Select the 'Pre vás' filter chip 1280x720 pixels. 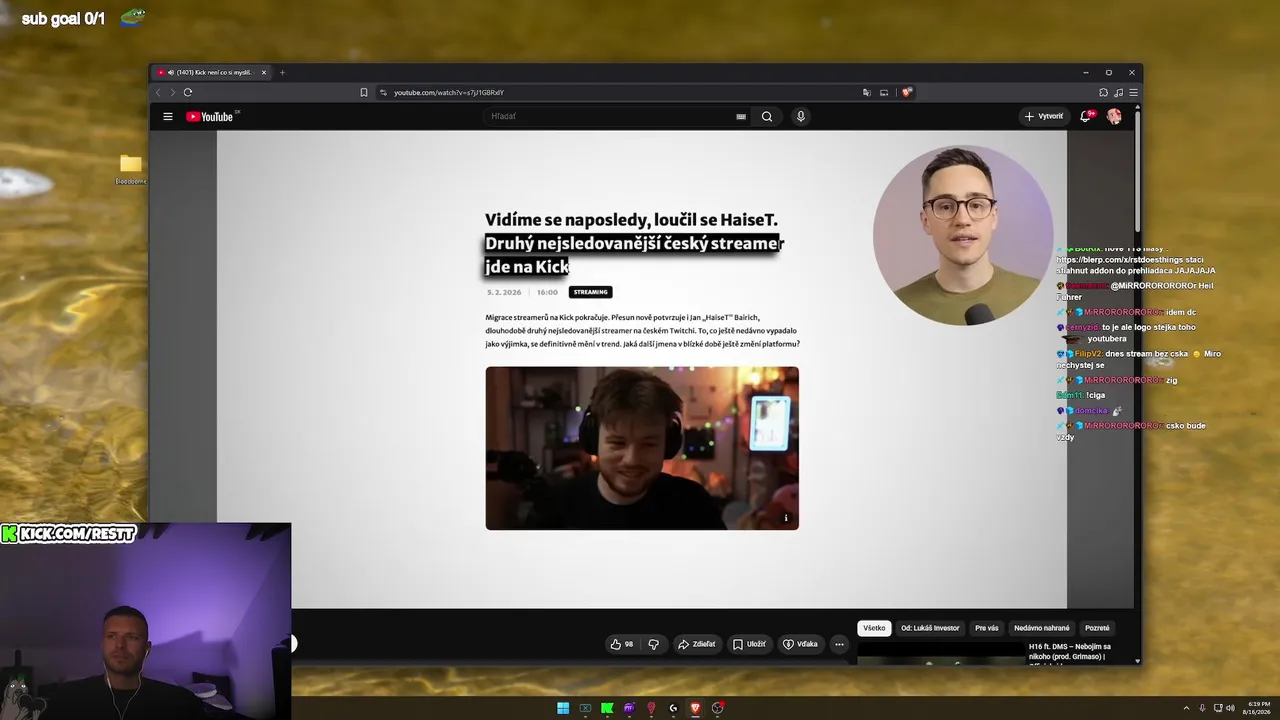click(x=987, y=628)
